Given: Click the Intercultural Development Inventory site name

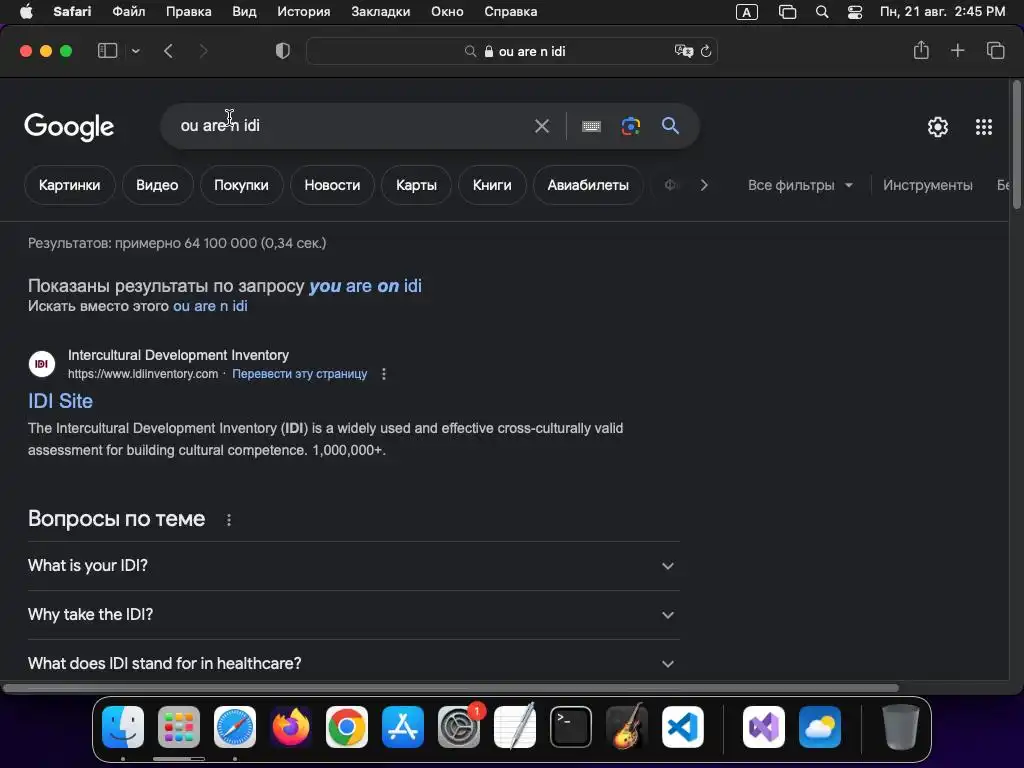Looking at the screenshot, I should [178, 355].
